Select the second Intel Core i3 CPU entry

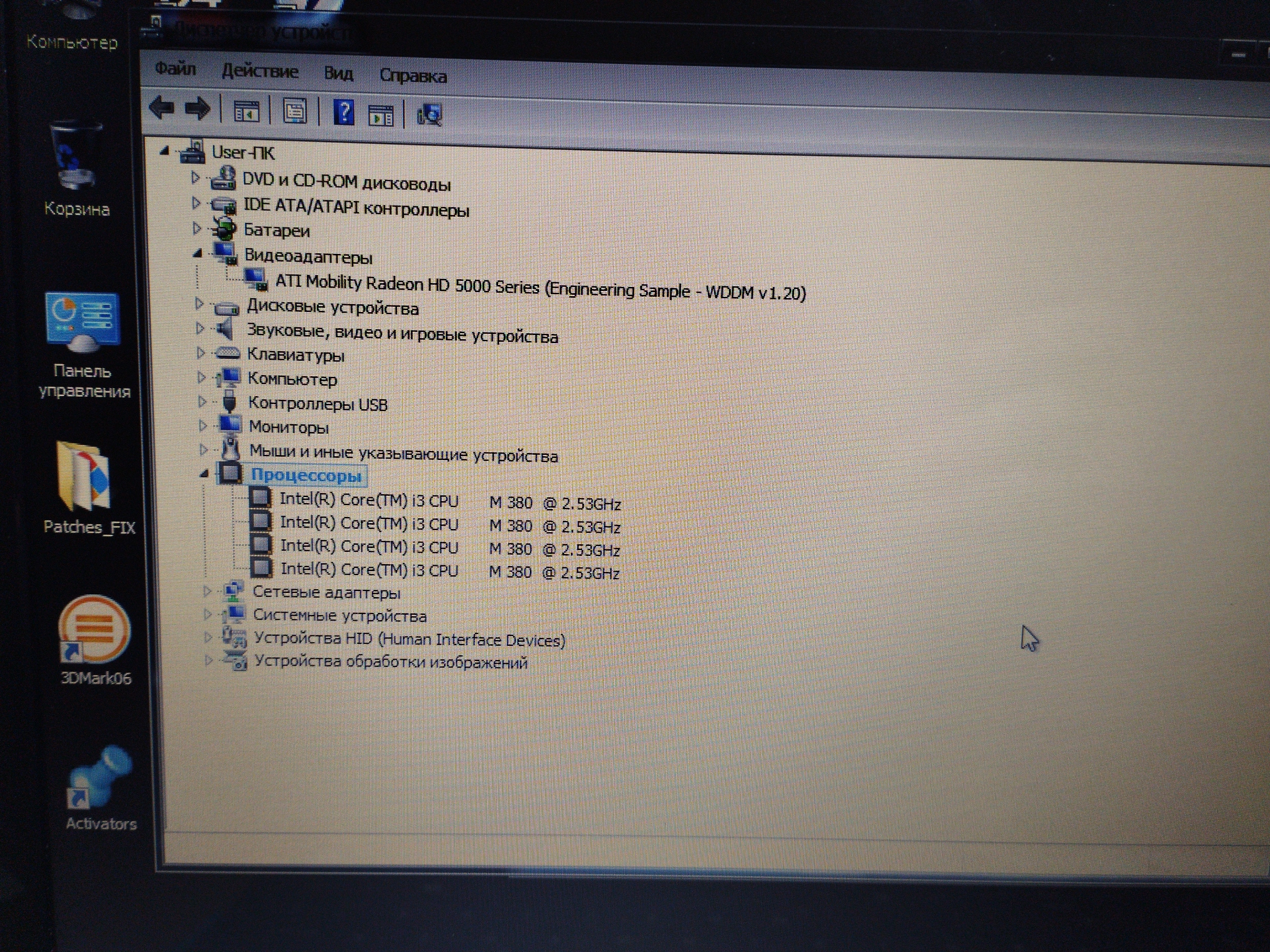(450, 525)
